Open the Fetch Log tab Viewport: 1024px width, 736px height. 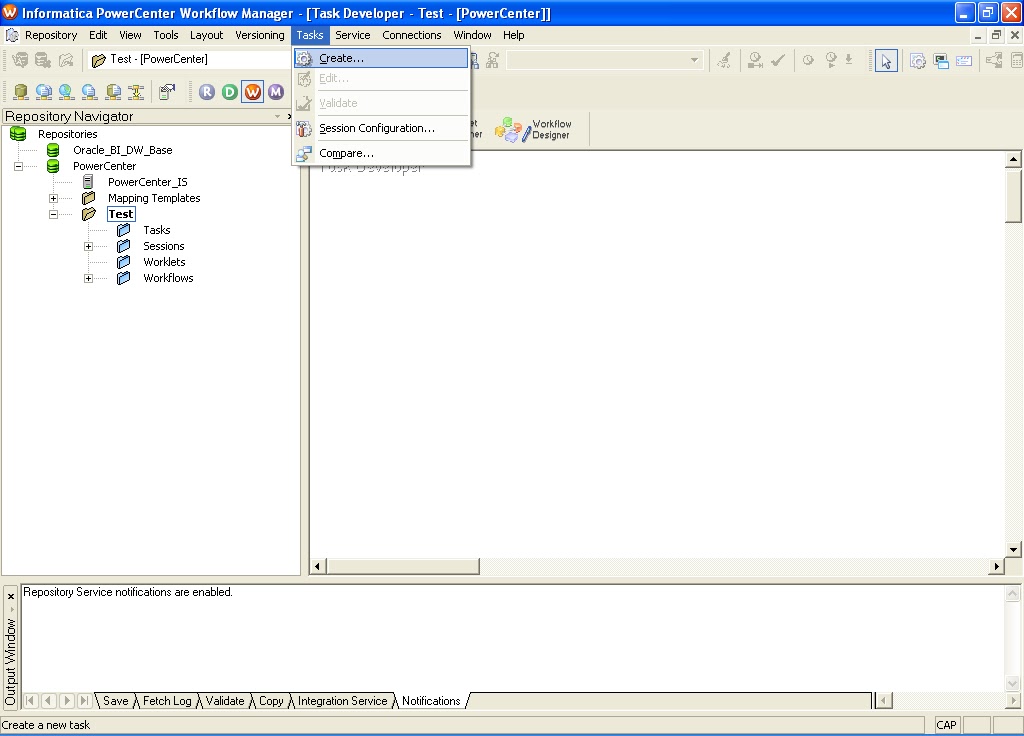click(166, 701)
